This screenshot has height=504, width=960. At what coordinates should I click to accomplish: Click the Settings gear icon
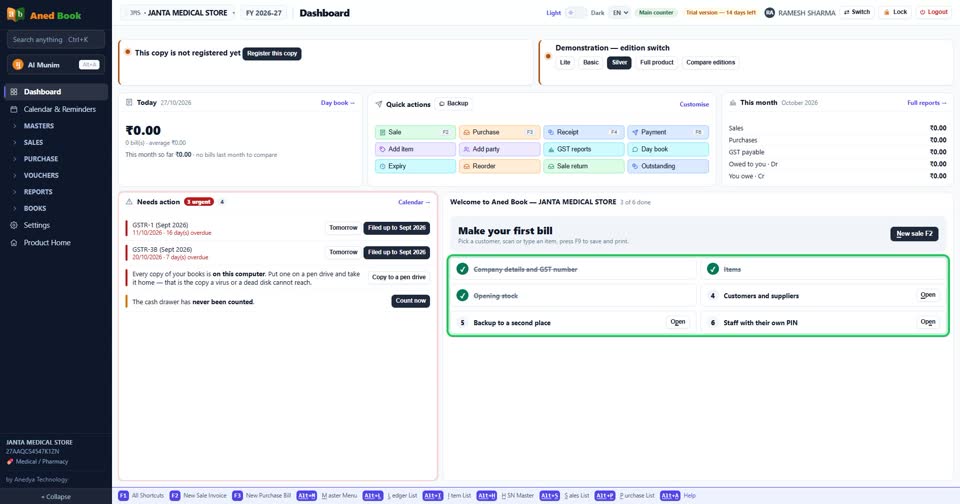click(x=14, y=225)
